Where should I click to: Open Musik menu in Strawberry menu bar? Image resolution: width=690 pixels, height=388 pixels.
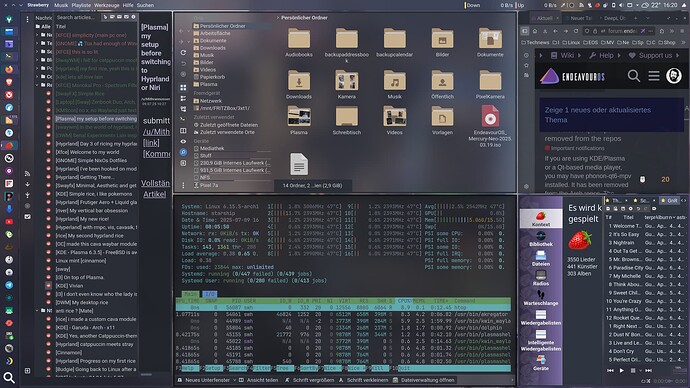(61, 5)
